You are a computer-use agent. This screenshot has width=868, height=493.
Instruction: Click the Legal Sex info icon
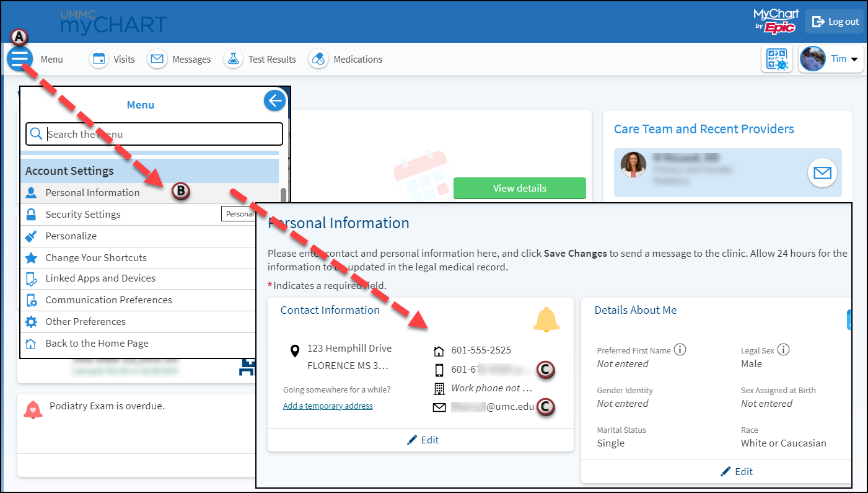coord(783,350)
